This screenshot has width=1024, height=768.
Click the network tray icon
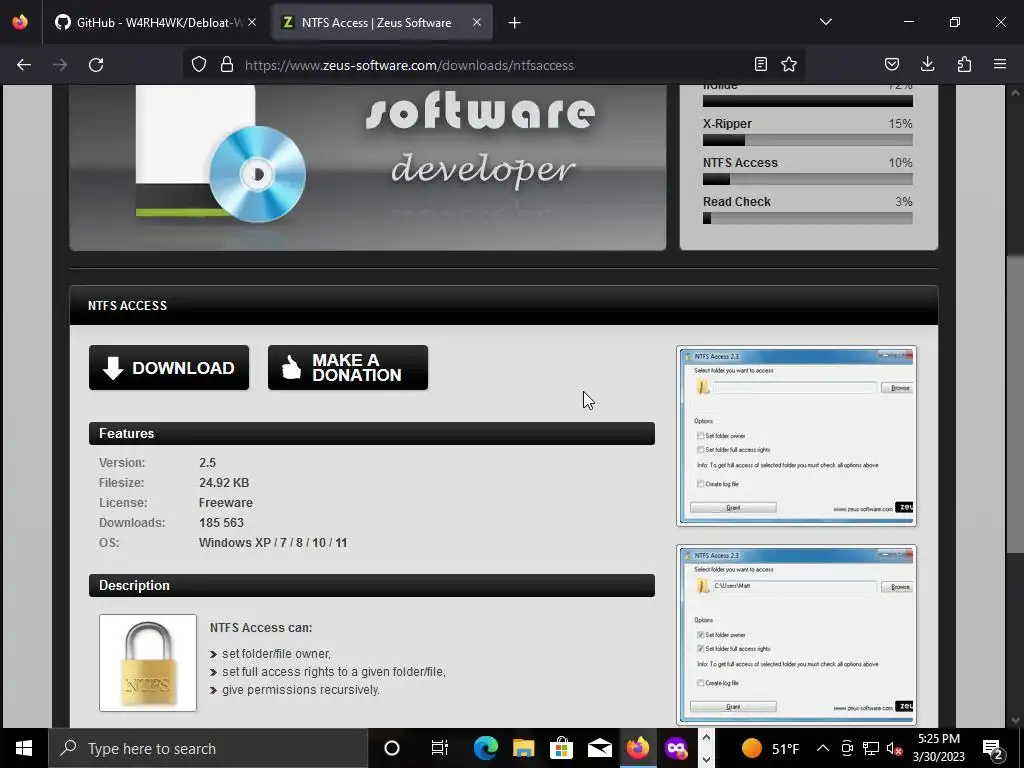point(871,748)
